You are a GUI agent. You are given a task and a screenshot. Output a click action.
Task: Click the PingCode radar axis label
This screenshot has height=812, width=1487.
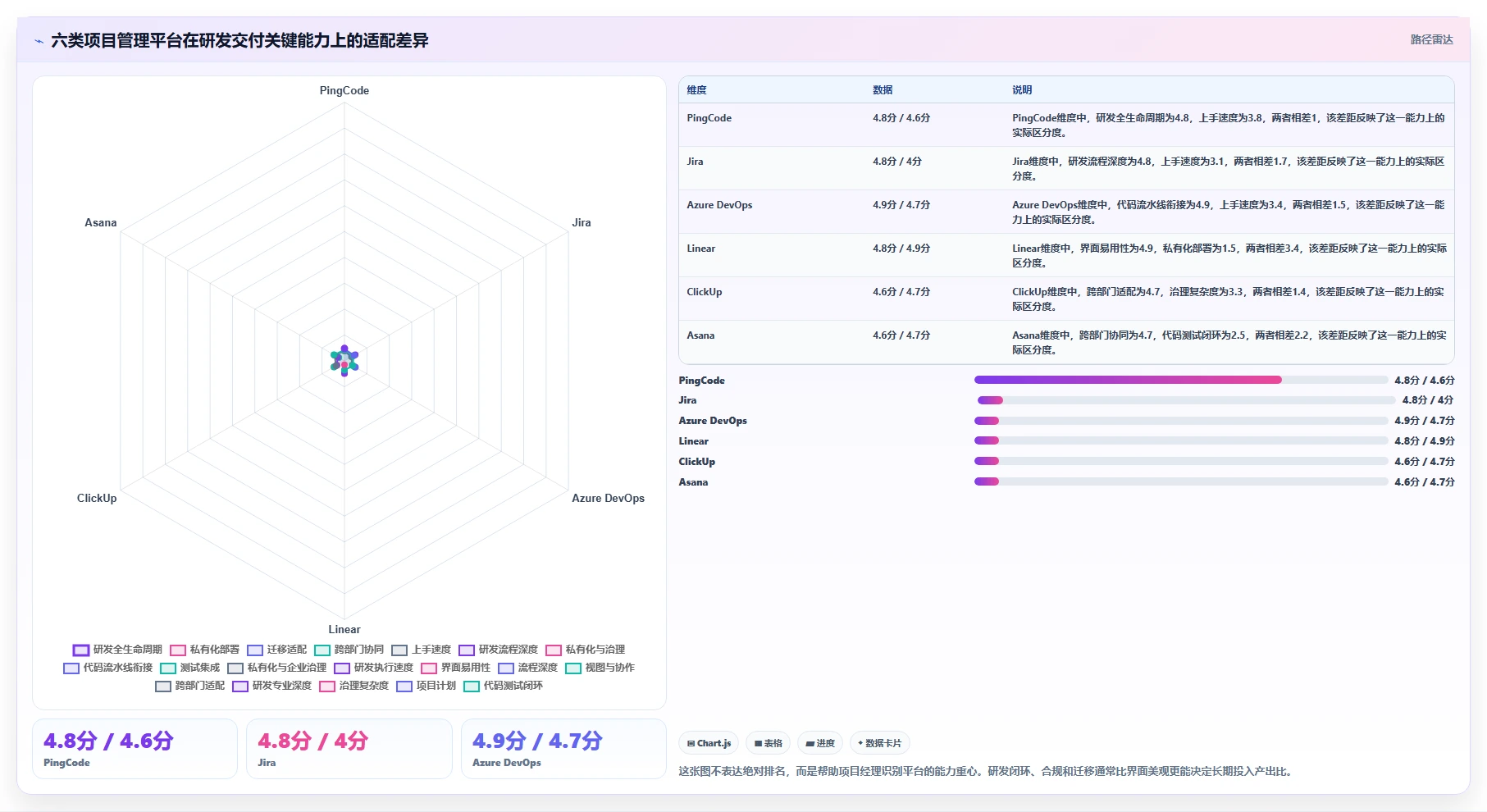344,90
